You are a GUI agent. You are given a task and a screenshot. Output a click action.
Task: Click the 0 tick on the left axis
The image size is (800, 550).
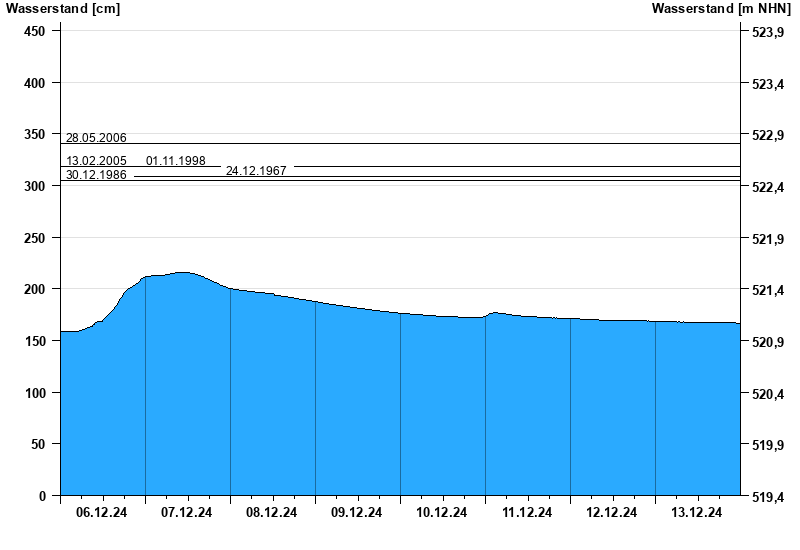42,496
